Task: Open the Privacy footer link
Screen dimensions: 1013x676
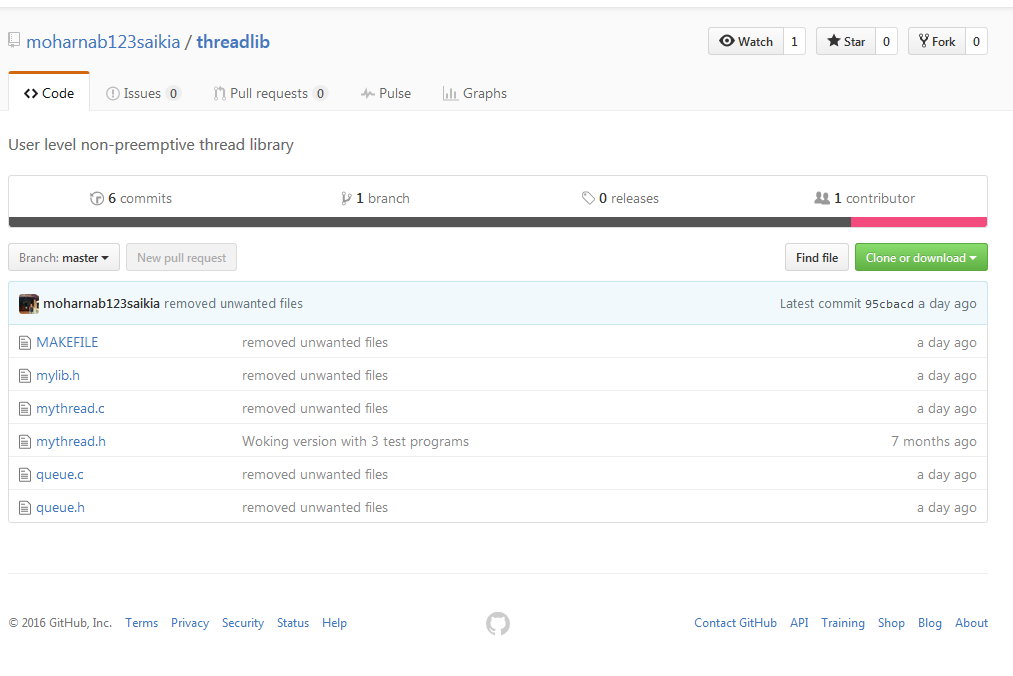Action: click(190, 623)
